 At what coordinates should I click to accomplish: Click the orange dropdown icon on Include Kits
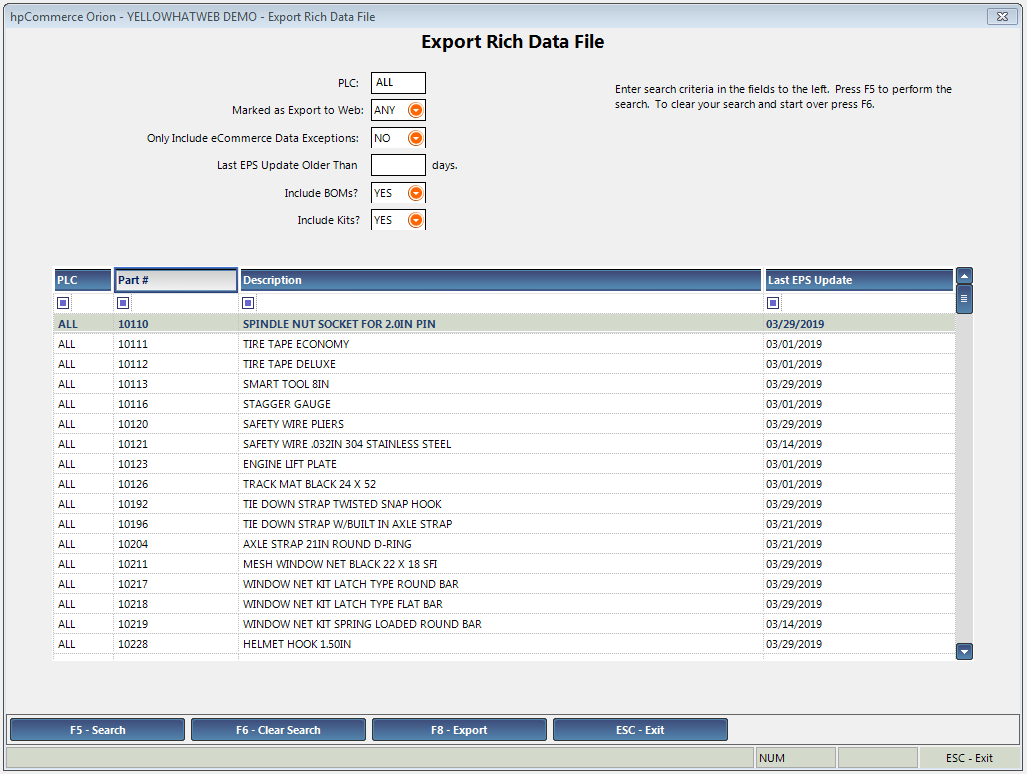click(x=415, y=219)
